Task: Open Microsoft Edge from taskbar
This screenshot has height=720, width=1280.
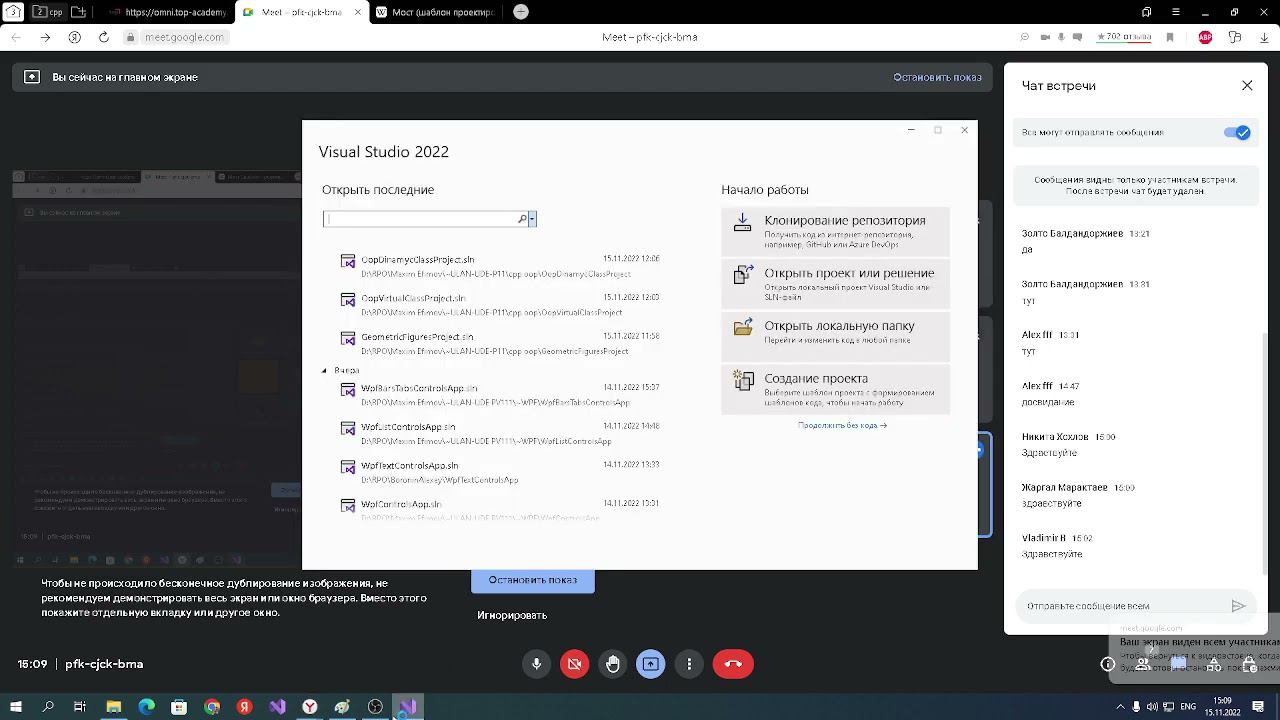Action: click(x=147, y=707)
